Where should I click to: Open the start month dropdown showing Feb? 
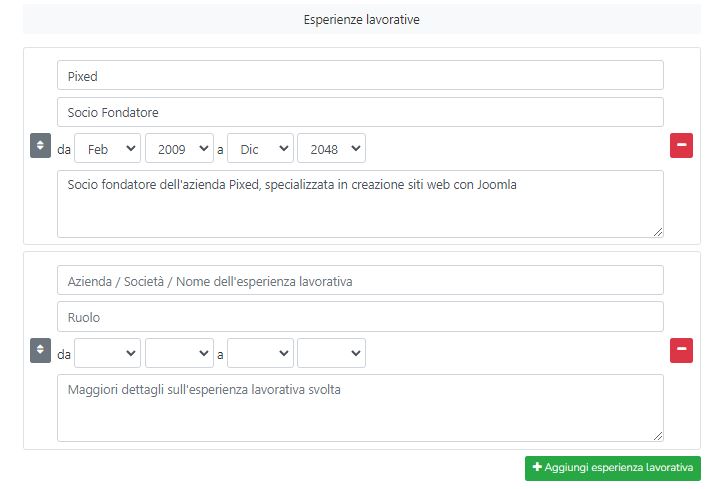[x=108, y=148]
